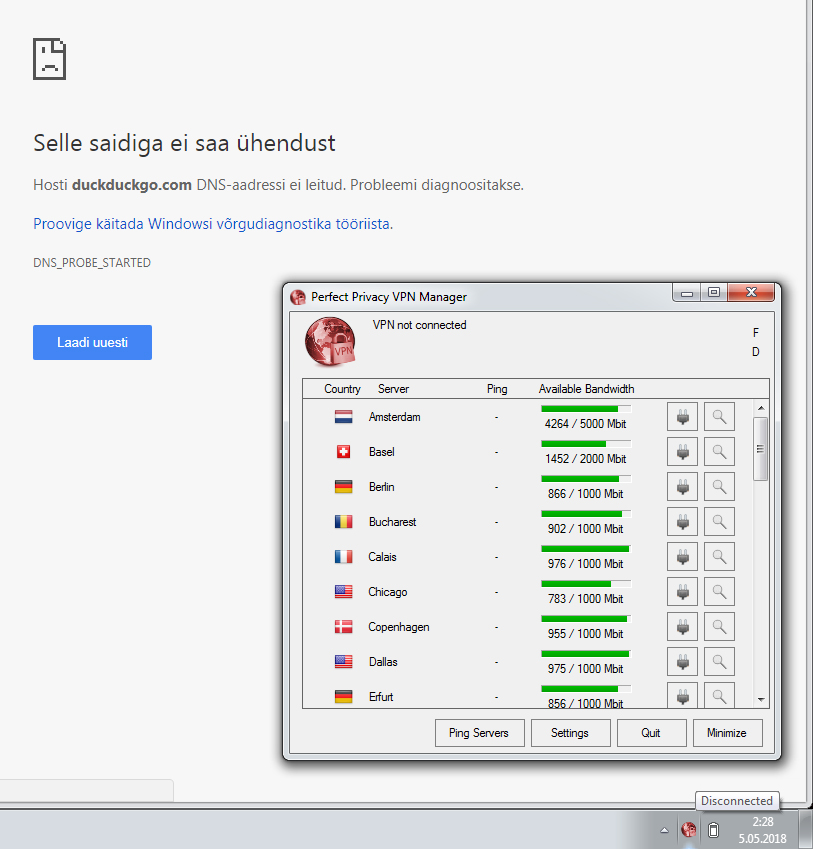The height and width of the screenshot is (849, 813).
Task: Open VPN Manager Settings
Action: [x=571, y=733]
